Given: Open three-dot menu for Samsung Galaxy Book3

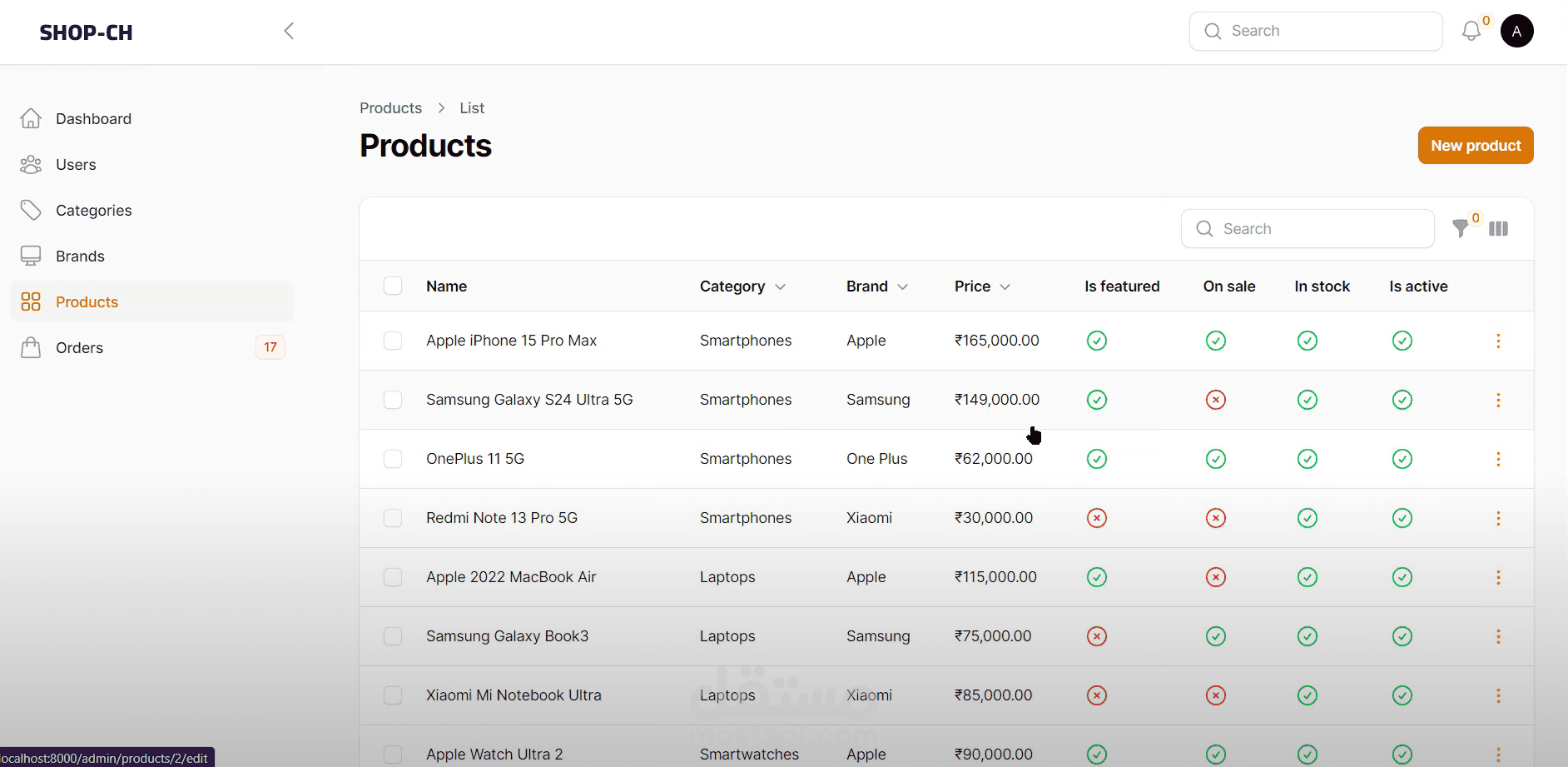Looking at the screenshot, I should tap(1498, 636).
